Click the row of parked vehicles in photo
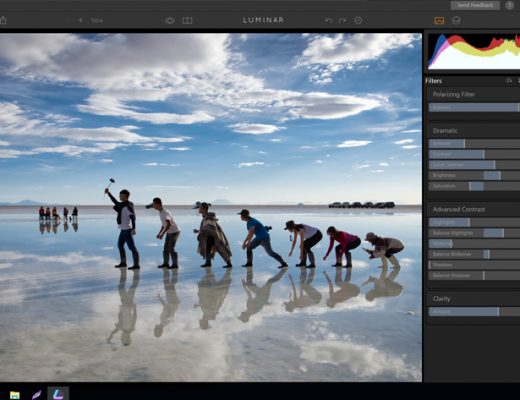This screenshot has height=400, width=520. [362, 205]
